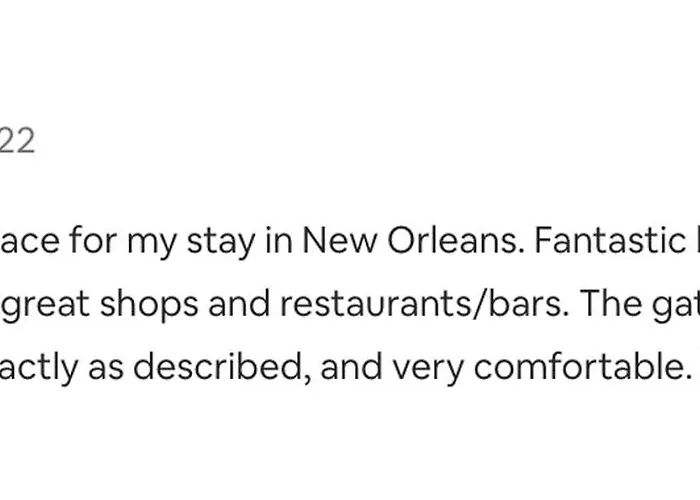Click the word "great" in second line

45,306
